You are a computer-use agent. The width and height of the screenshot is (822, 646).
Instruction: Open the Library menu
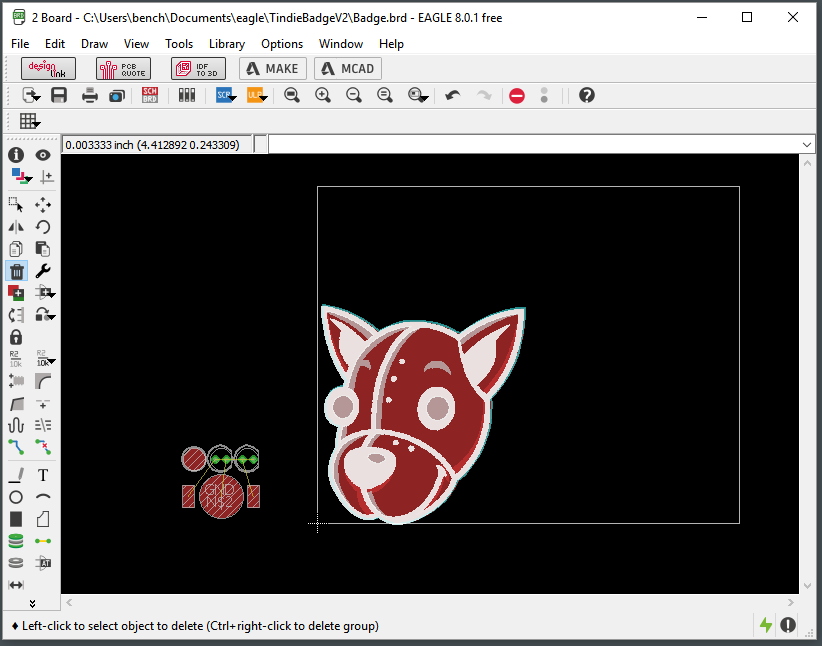[x=227, y=44]
